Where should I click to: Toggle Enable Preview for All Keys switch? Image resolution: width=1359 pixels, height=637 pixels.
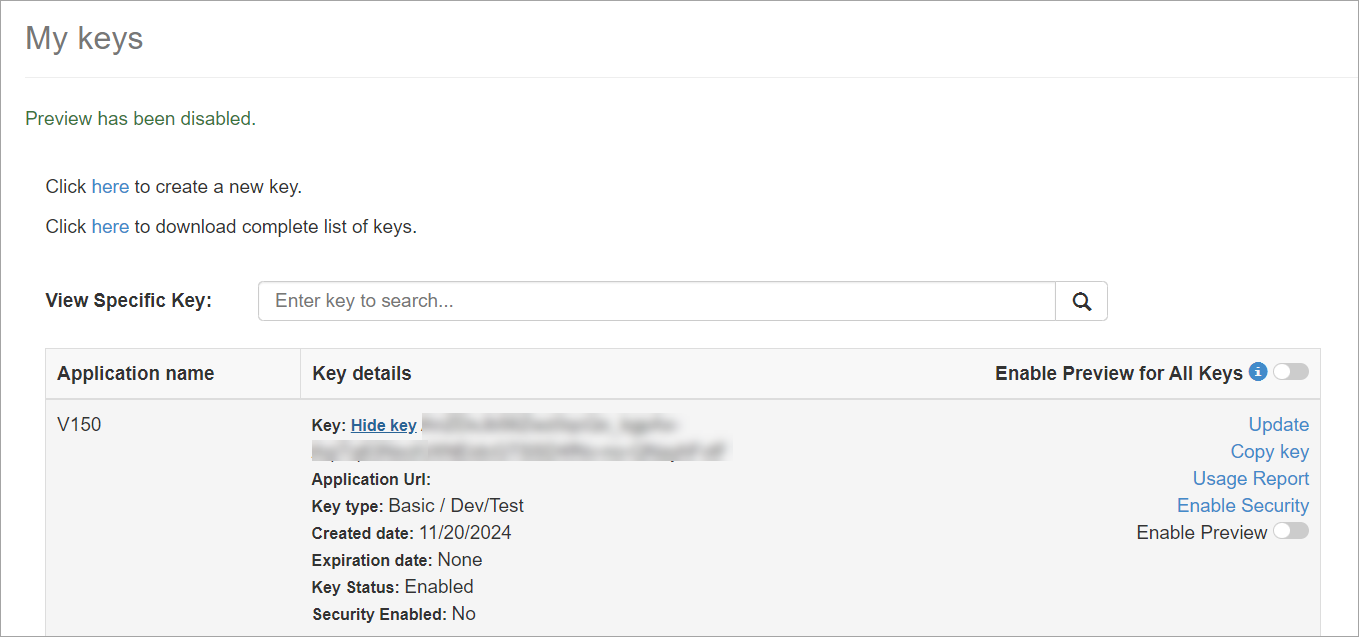1290,372
